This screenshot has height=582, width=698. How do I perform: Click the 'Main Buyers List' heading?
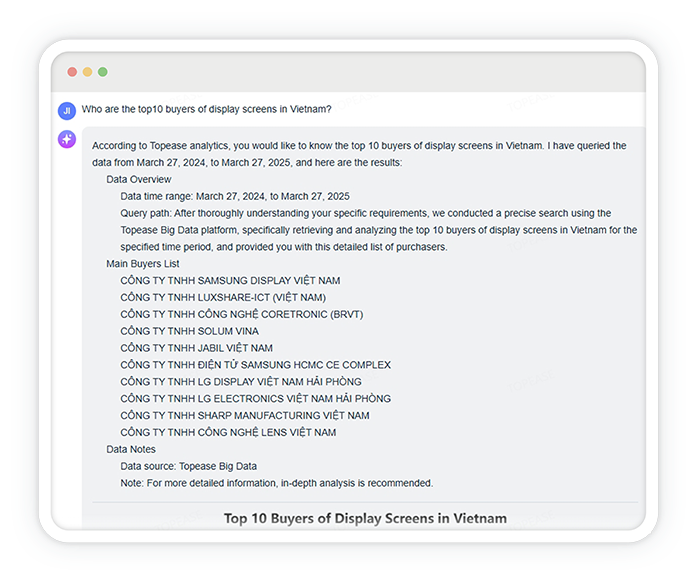click(x=142, y=264)
